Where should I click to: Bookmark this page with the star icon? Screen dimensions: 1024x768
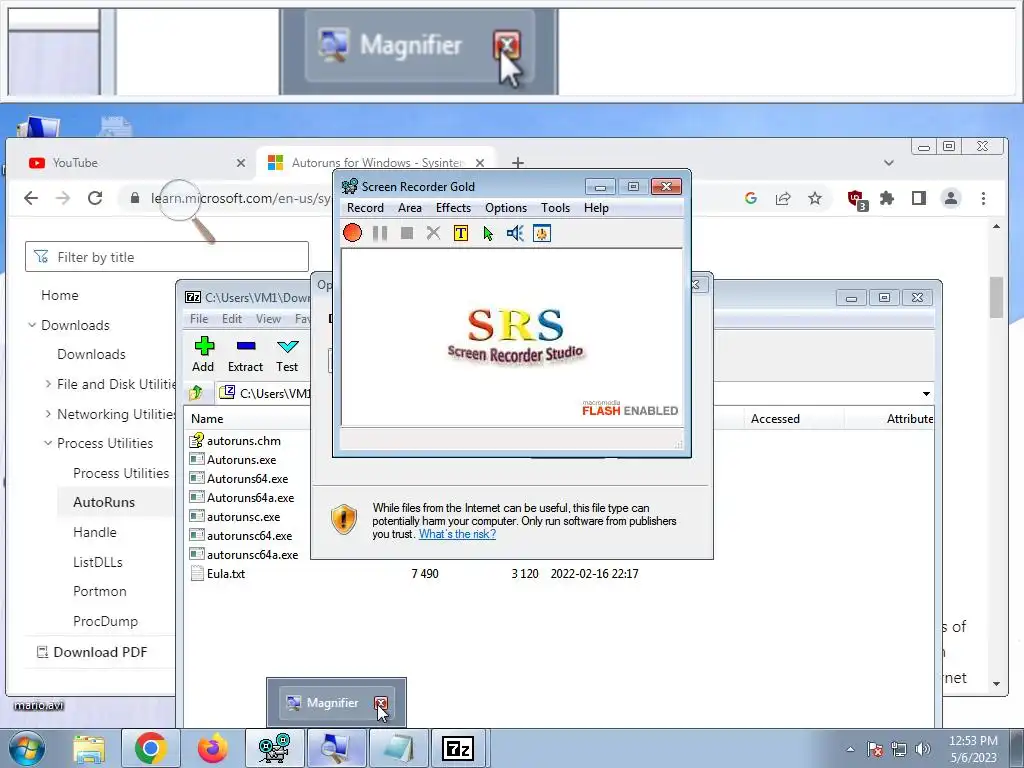pos(814,198)
